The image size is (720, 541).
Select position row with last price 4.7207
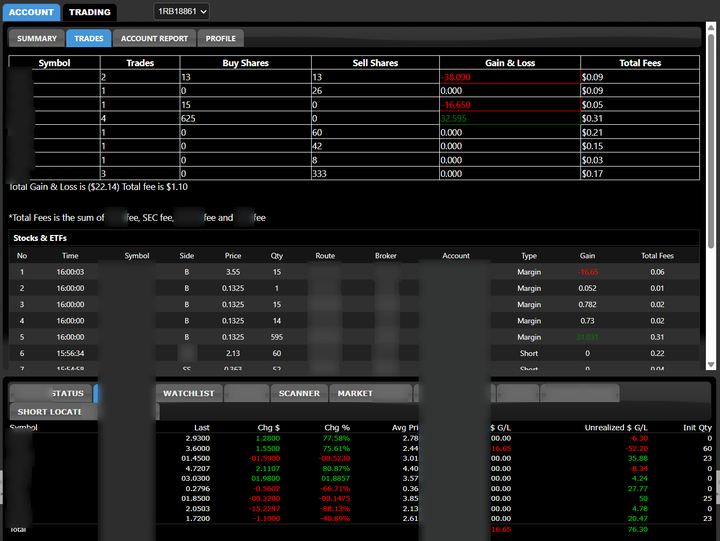pyautogui.click(x=360, y=468)
